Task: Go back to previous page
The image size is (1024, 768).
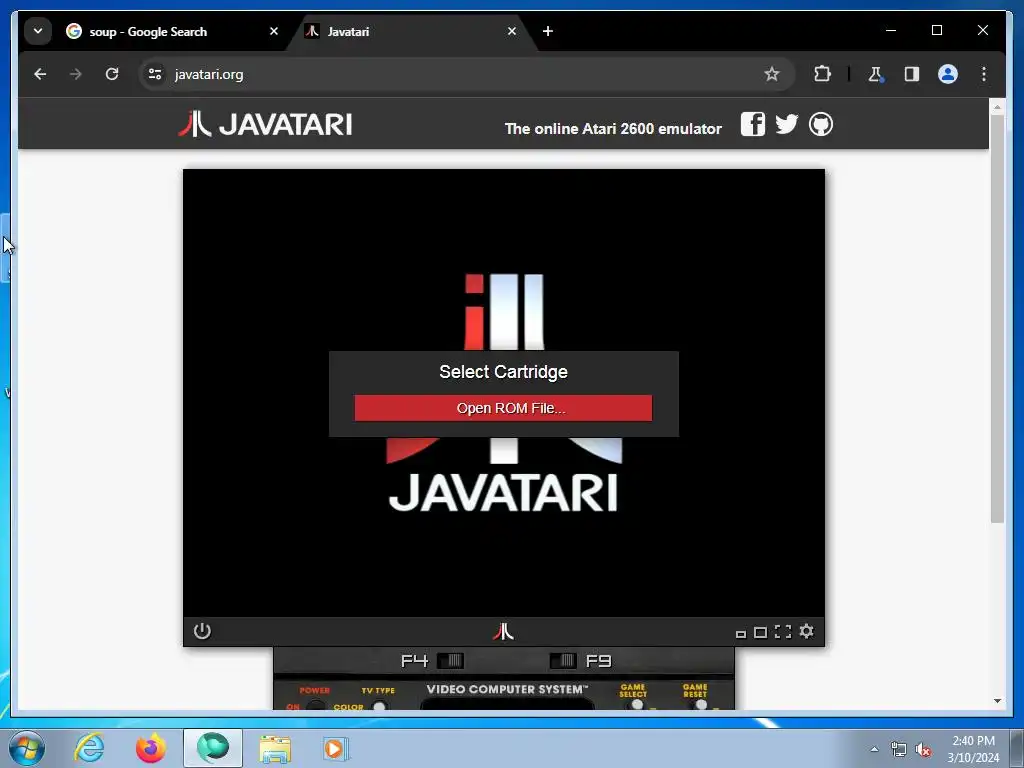Action: click(40, 74)
